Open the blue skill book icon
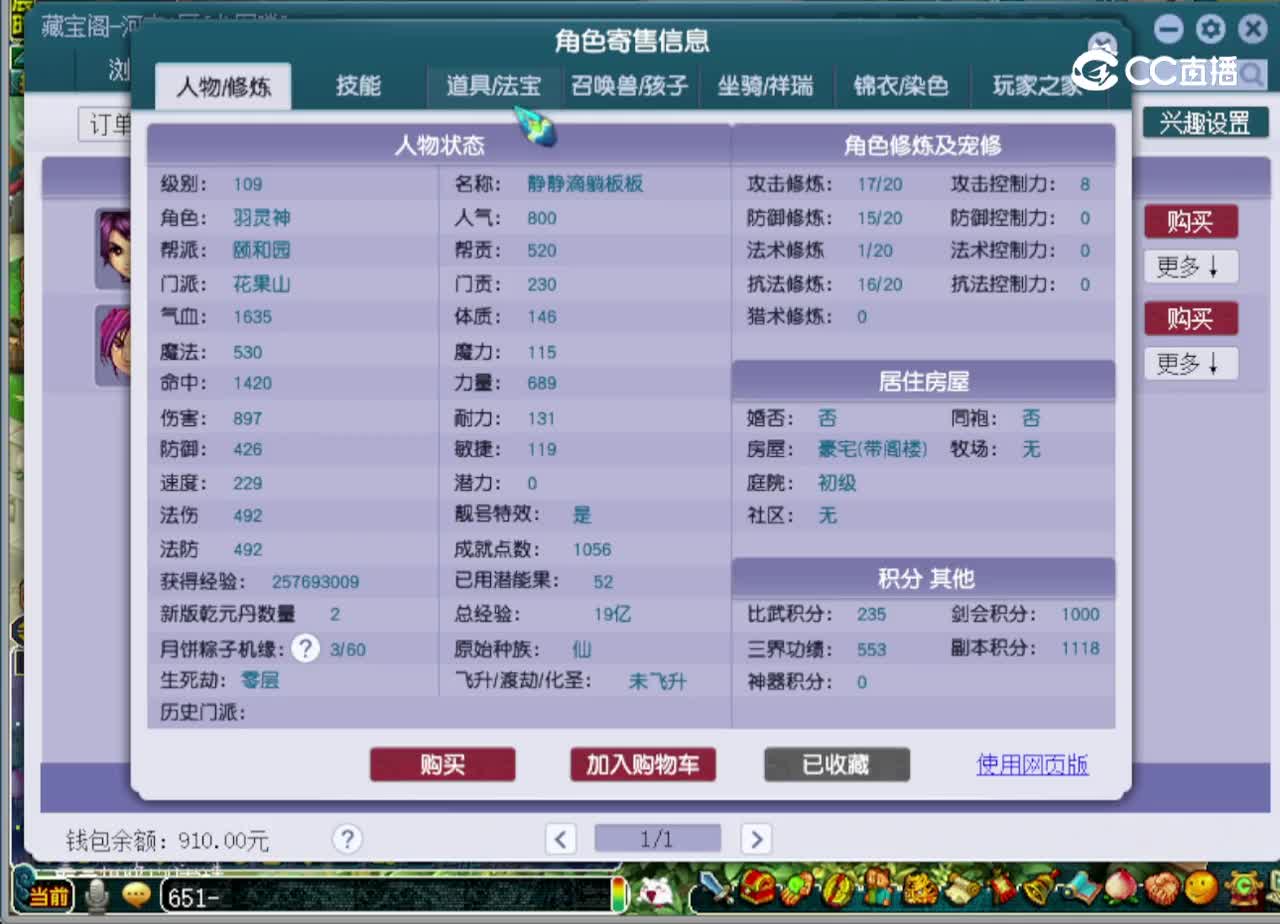The height and width of the screenshot is (924, 1280). pyautogui.click(x=1081, y=891)
